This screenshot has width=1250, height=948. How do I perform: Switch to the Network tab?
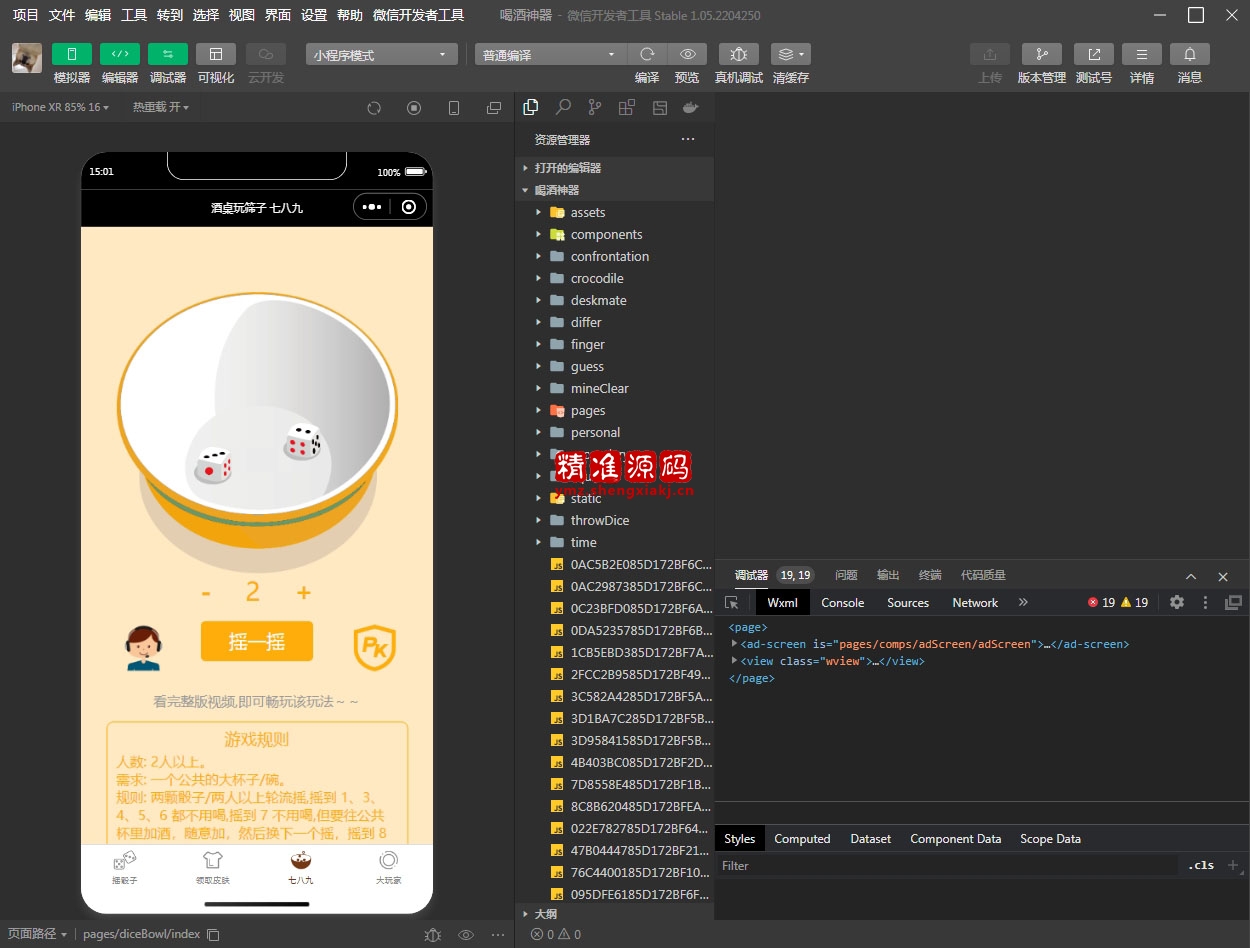[x=975, y=602]
